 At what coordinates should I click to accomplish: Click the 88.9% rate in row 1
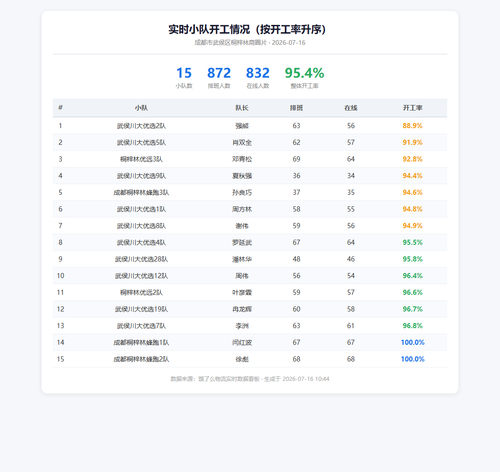(412, 126)
